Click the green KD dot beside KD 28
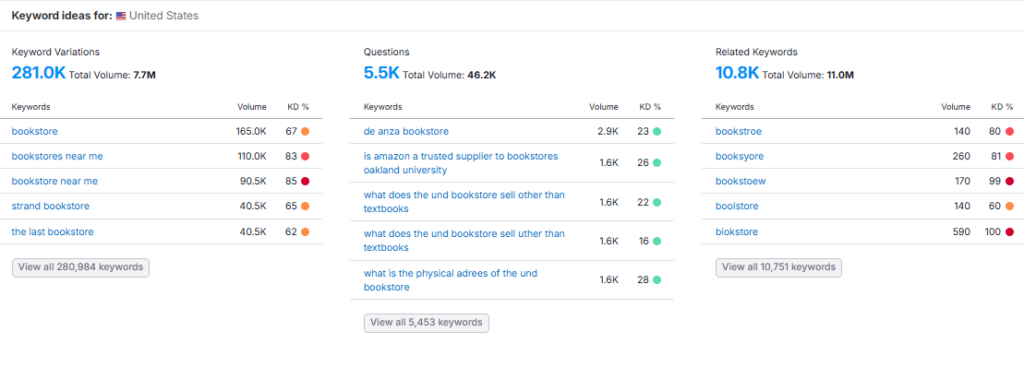 click(656, 280)
